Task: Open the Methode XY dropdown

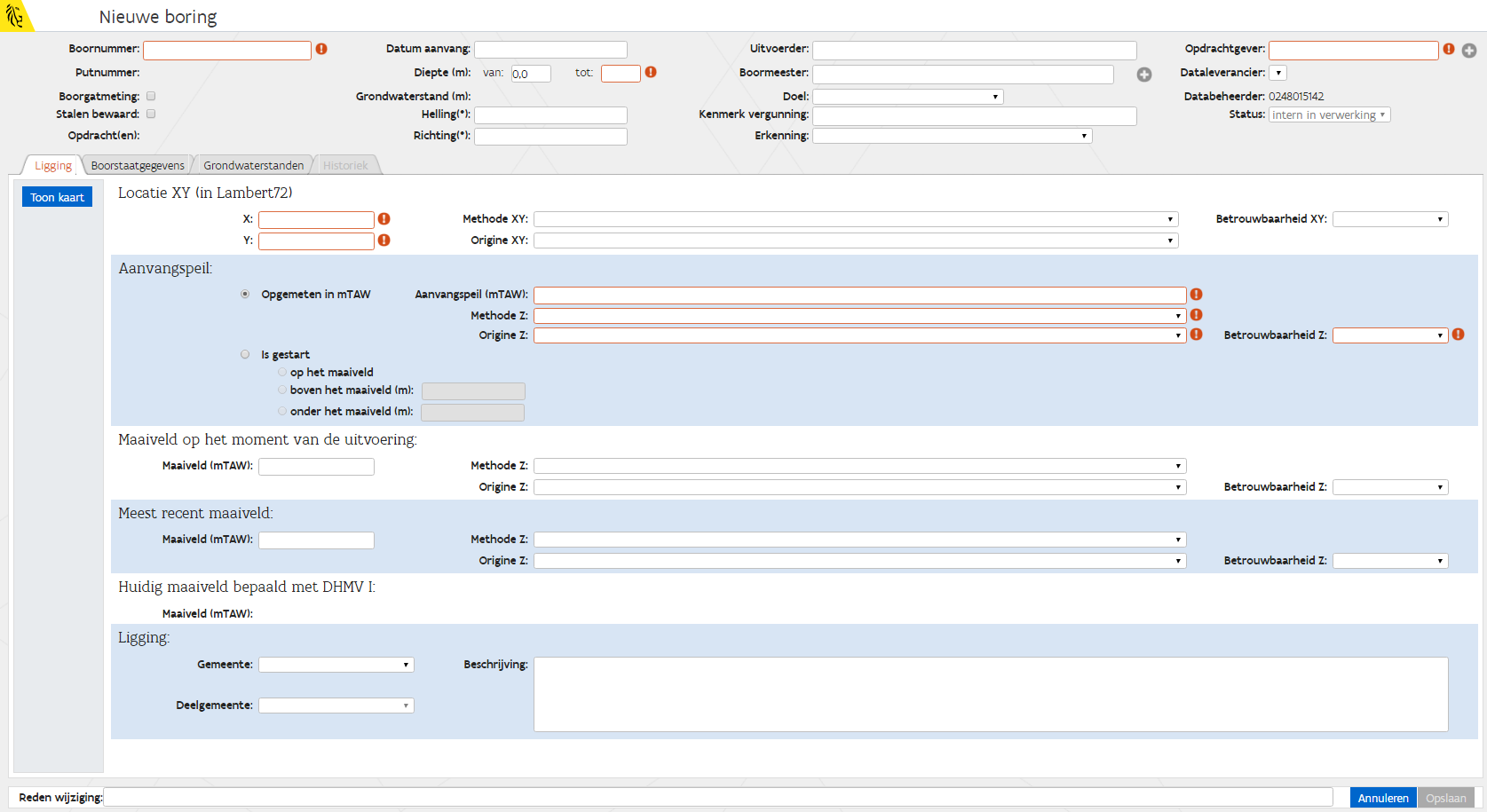Action: pos(856,219)
